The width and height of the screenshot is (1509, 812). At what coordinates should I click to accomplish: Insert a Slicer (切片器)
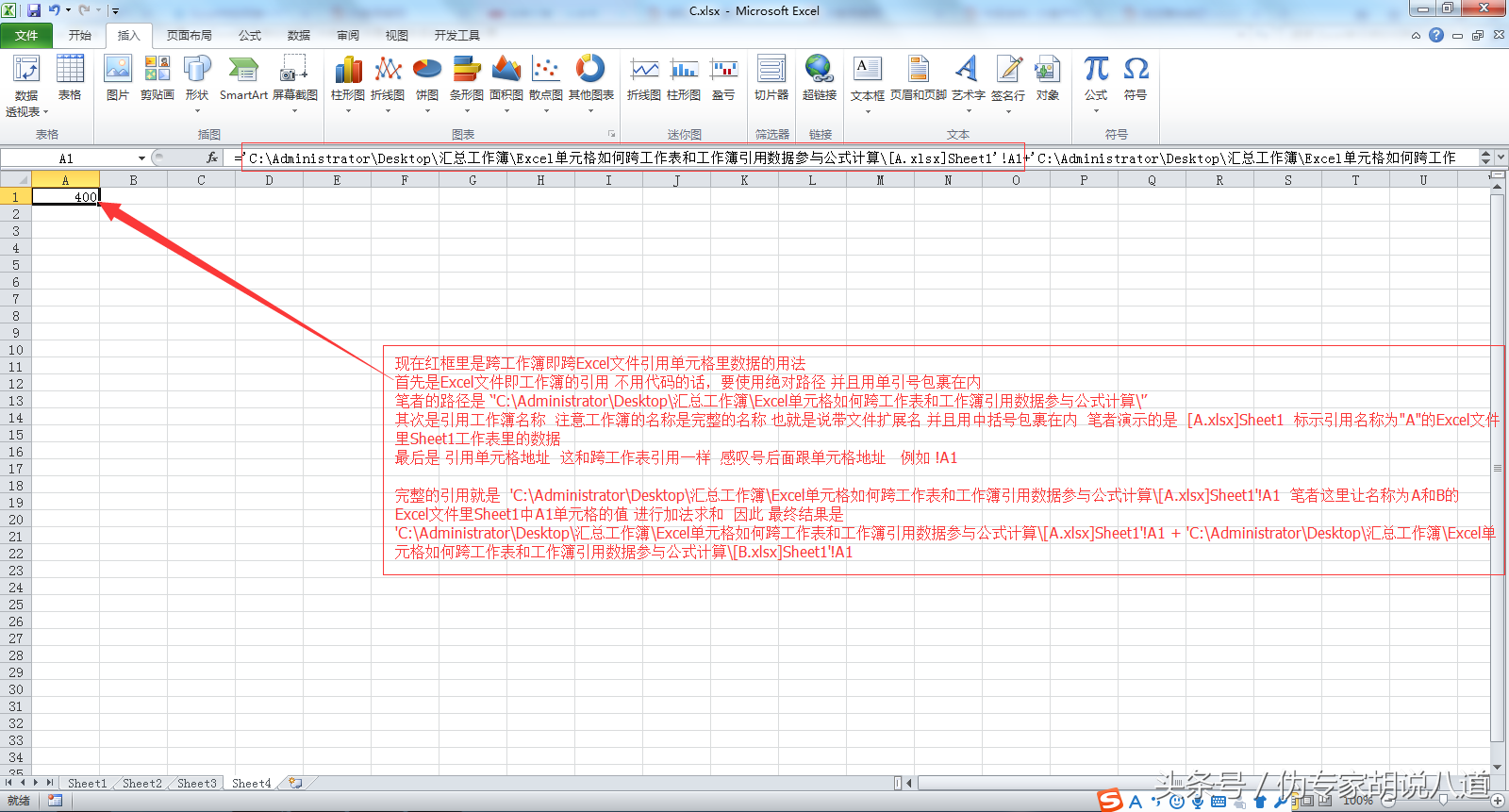[771, 78]
